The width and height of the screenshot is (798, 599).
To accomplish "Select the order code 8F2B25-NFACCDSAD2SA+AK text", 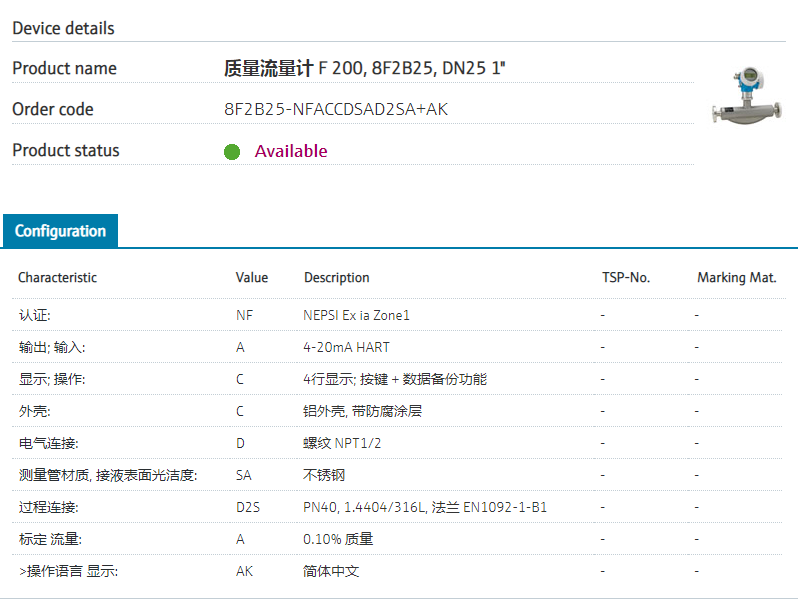I will point(336,109).
